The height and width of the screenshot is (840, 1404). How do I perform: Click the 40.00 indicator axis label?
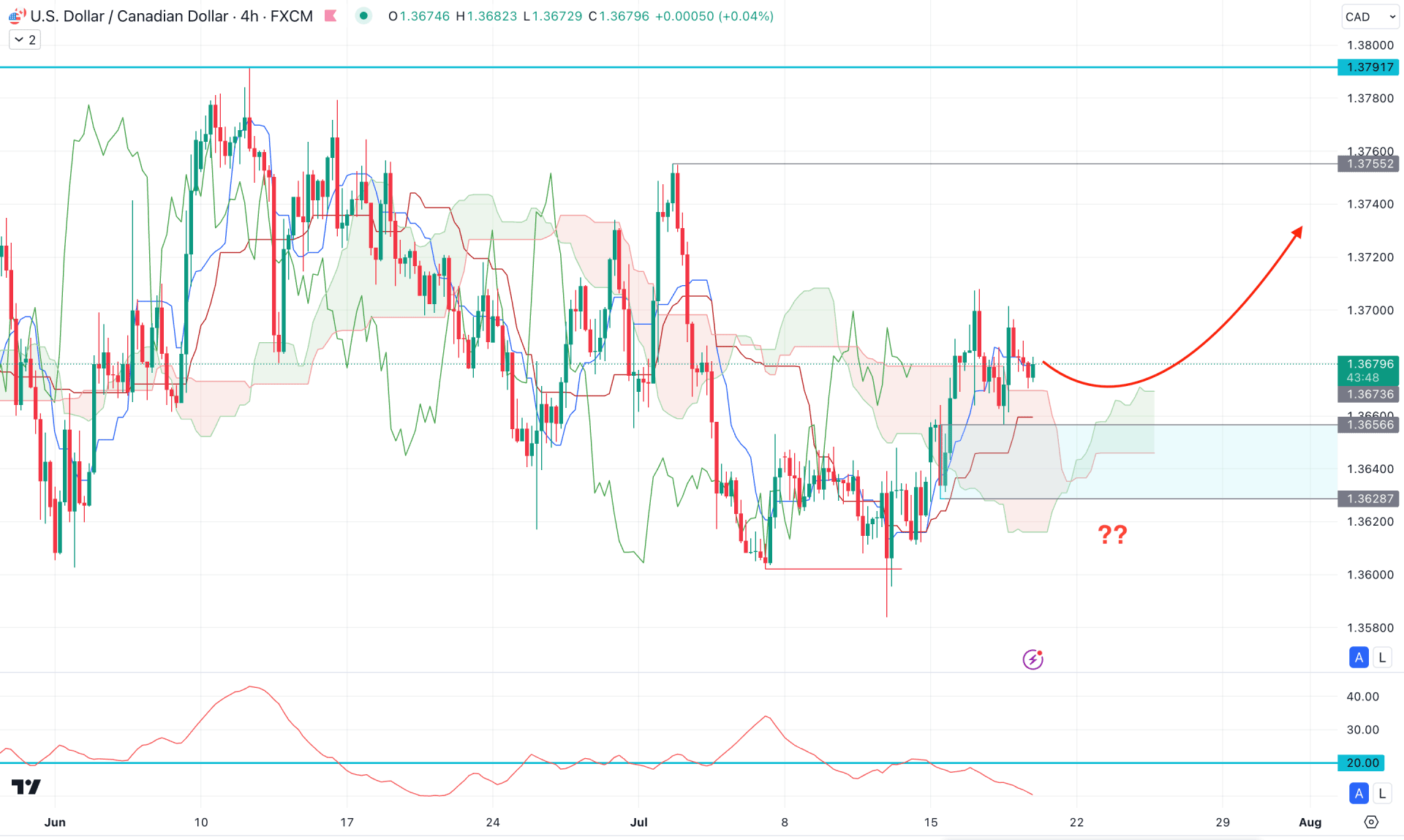coord(1362,697)
